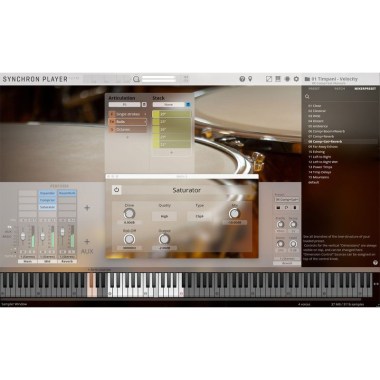Toggle the Saturator effect slot in mixer
Screen dimensions: 380x380
47,207
